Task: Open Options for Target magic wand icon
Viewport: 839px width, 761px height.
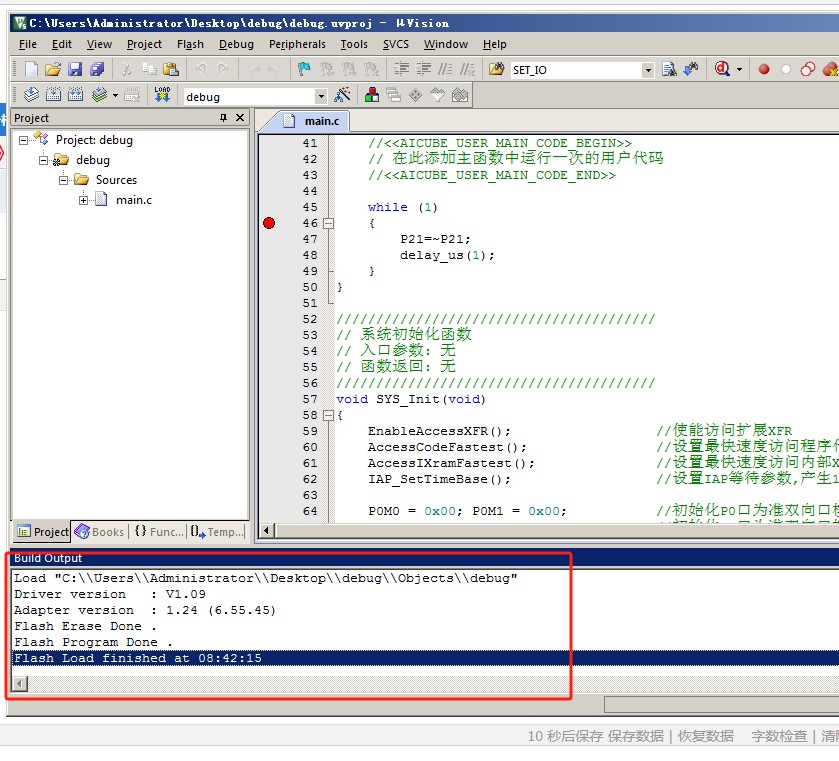Action: coord(342,95)
